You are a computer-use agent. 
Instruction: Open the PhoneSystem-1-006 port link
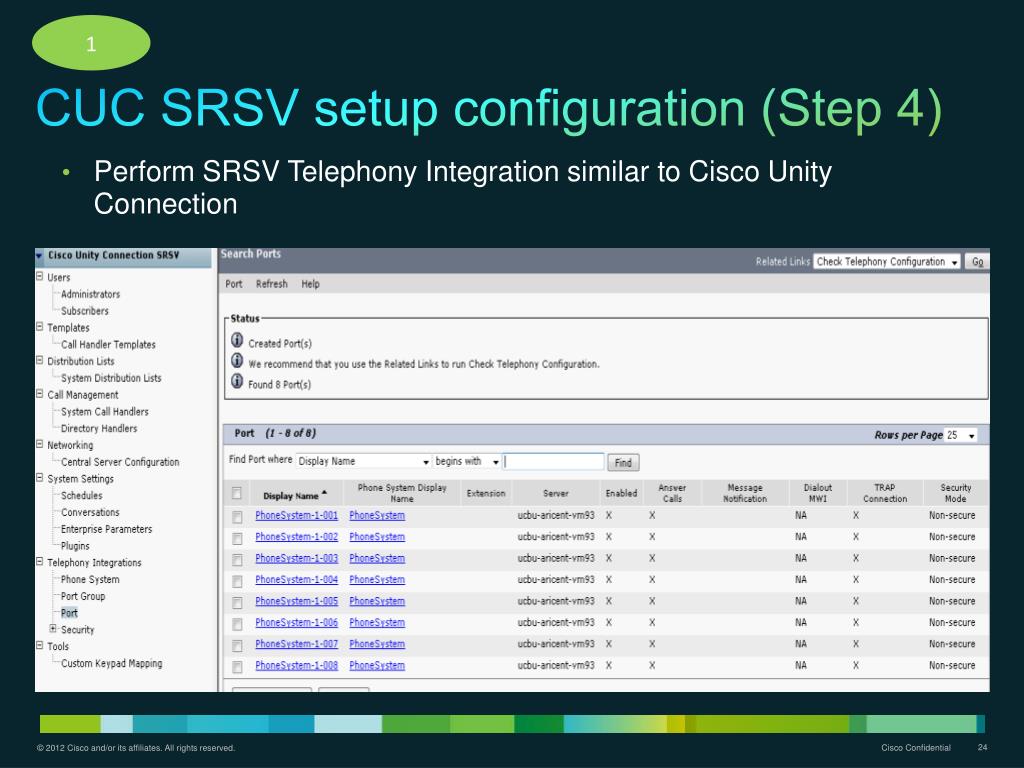tap(296, 622)
